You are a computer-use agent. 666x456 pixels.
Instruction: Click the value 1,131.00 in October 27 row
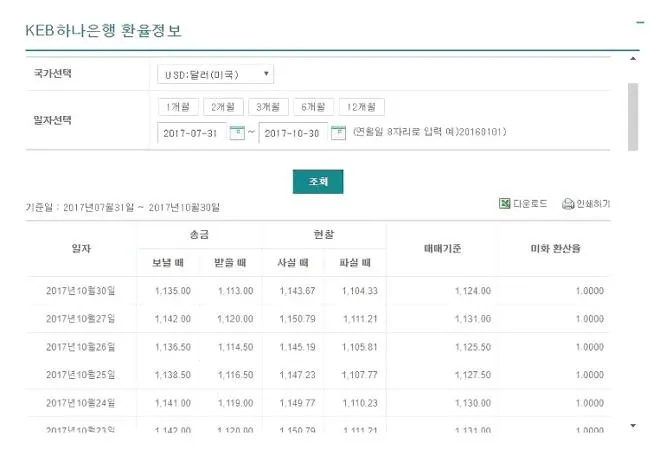473,319
